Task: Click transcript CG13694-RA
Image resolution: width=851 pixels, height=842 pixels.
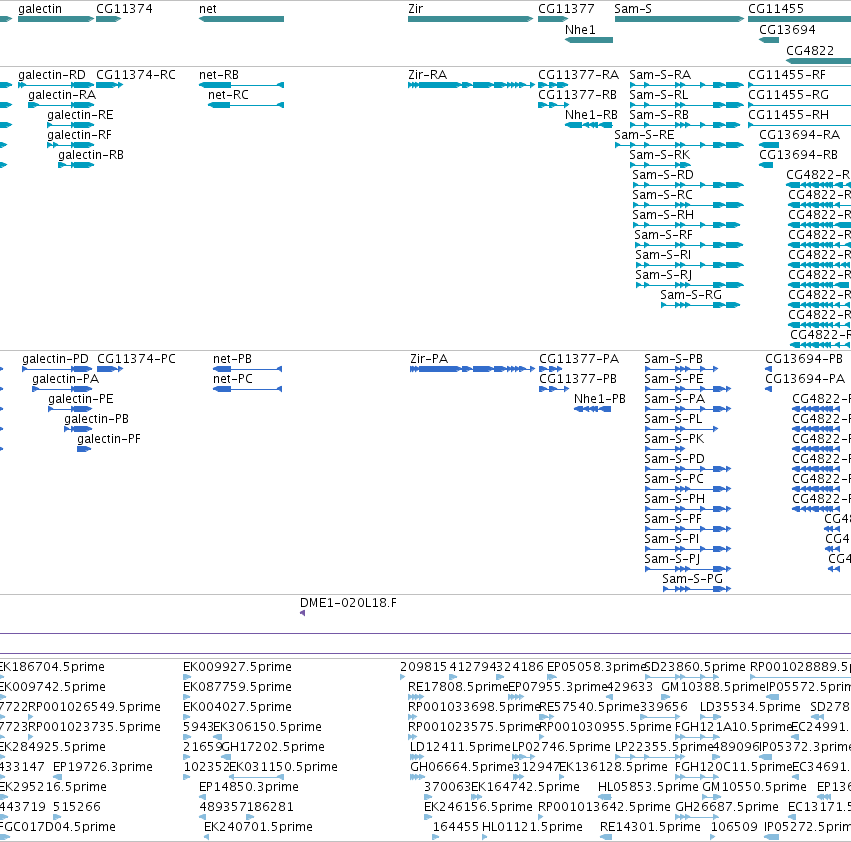Action: pos(769,145)
